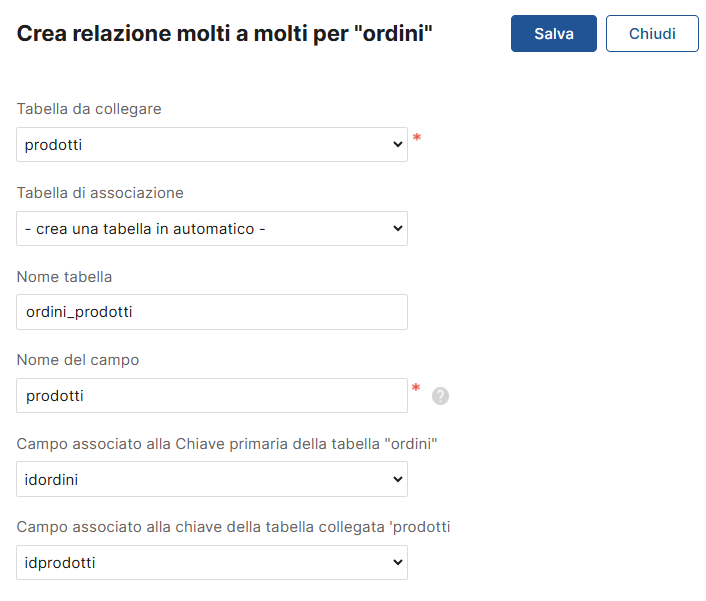706x601 pixels.
Task: Open the "Tabella da collegare" prodotti dropdown
Action: click(x=212, y=145)
